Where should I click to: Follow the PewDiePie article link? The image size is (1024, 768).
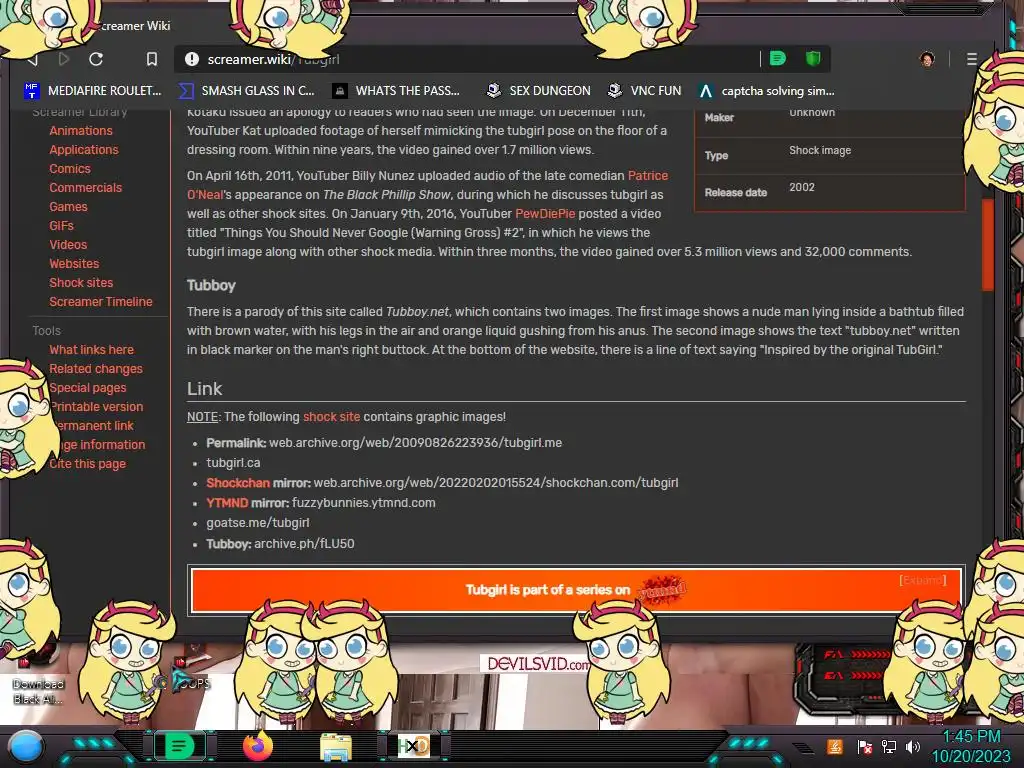click(x=545, y=214)
